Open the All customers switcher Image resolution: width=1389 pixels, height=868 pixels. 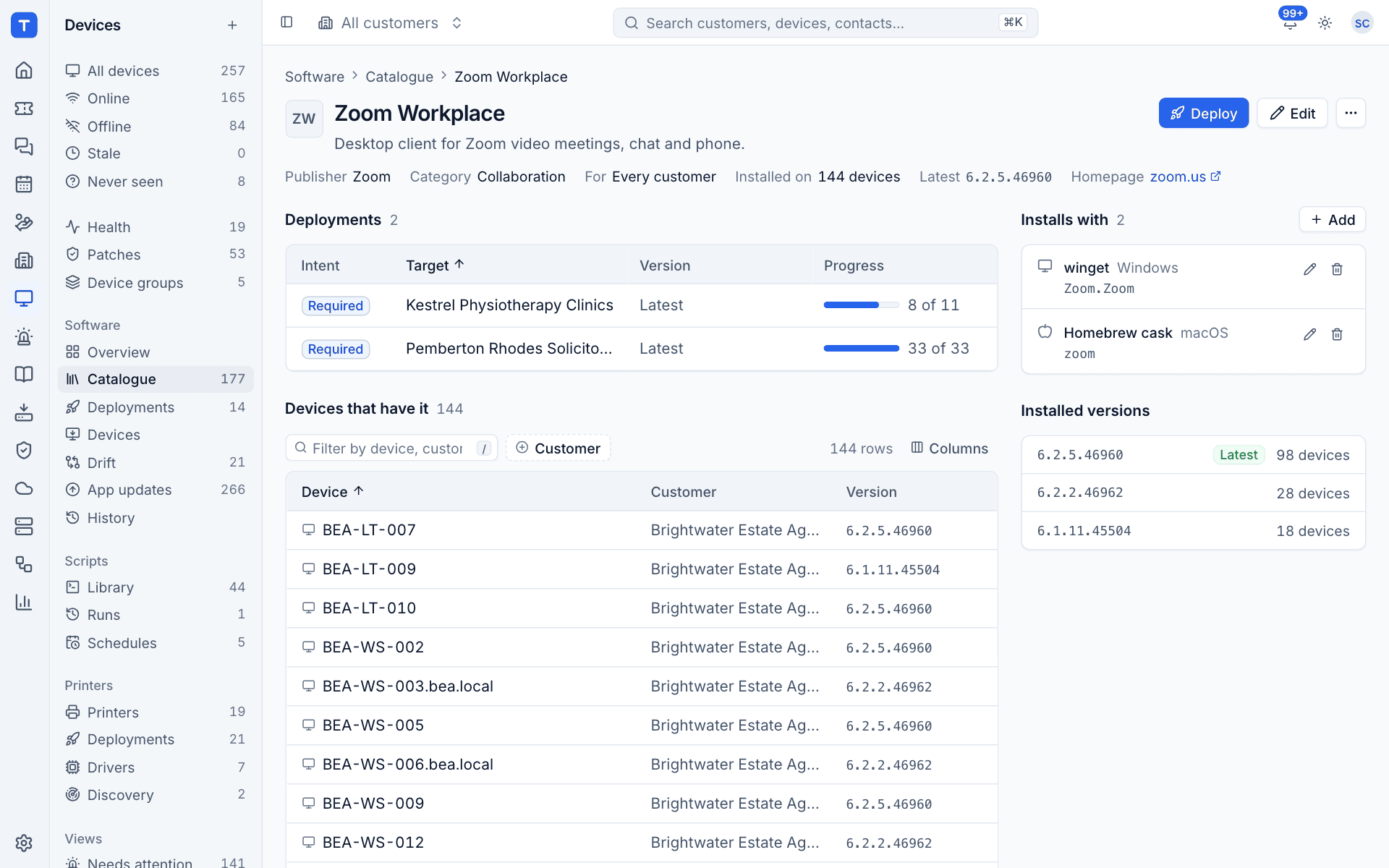[x=391, y=23]
